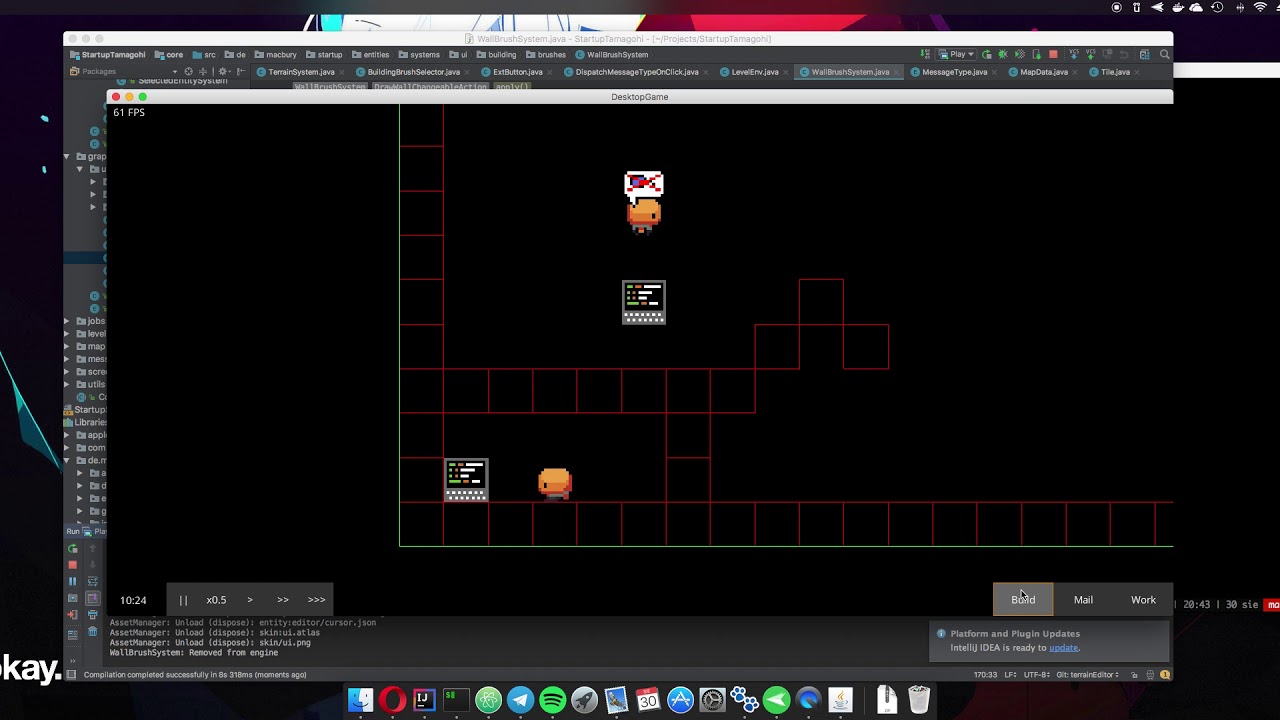This screenshot has height=720, width=1280.
Task: Click the computer terminal sprite in center room
Action: pos(644,302)
